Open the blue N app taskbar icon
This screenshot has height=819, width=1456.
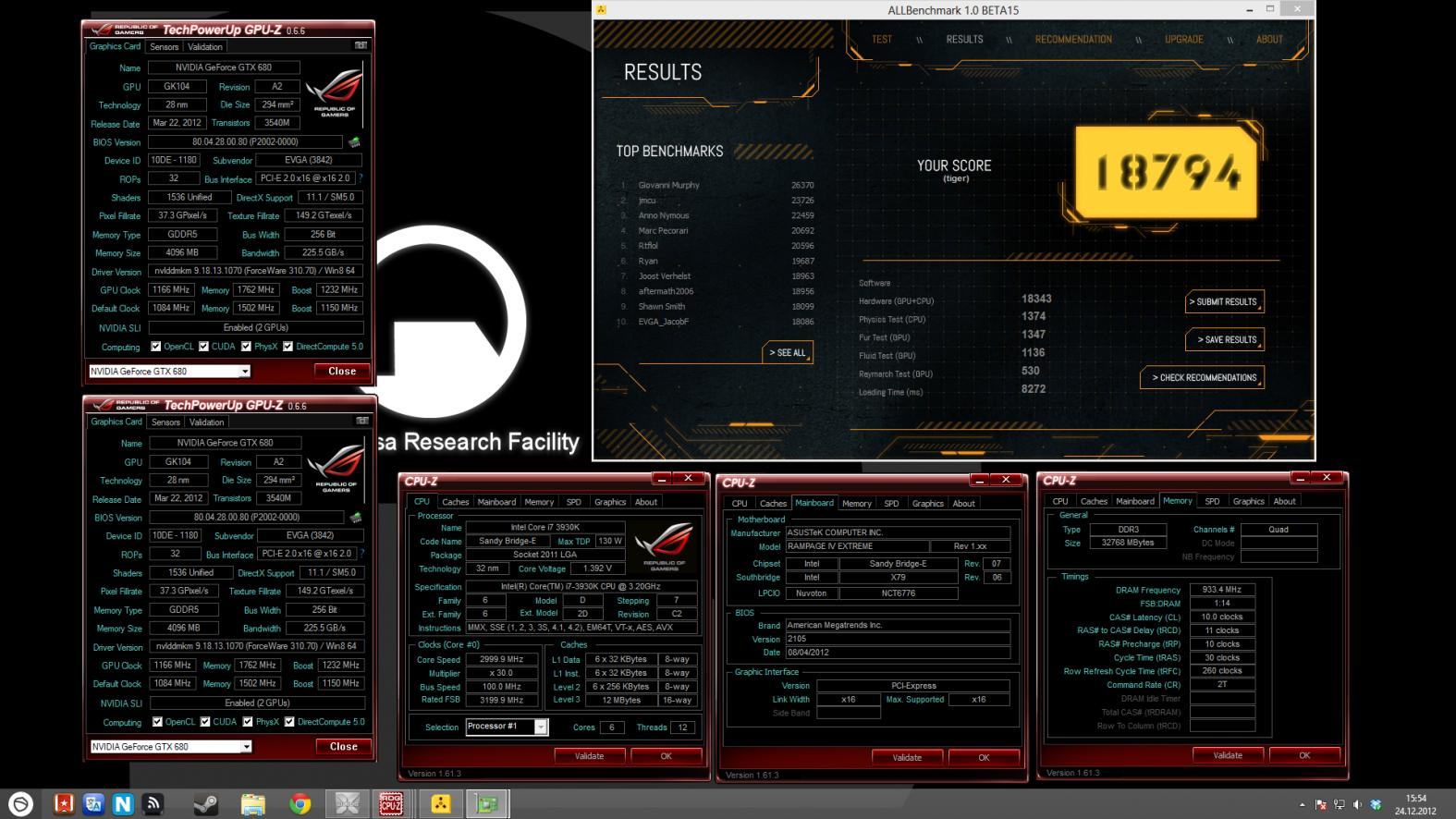(x=123, y=803)
